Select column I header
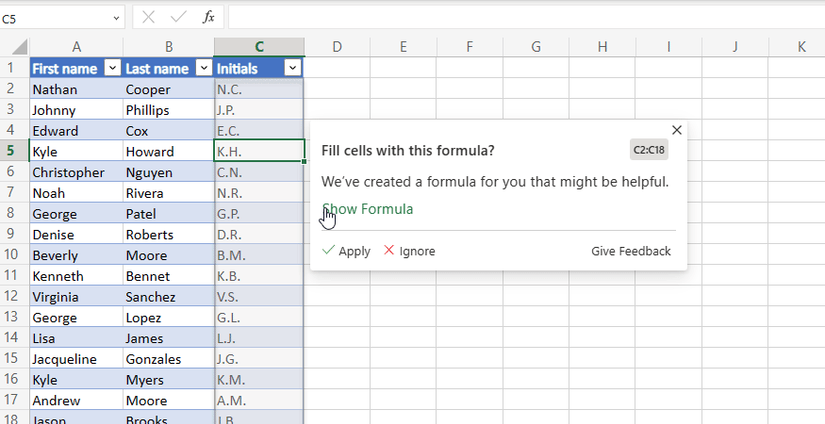825x424 pixels. pos(668,47)
